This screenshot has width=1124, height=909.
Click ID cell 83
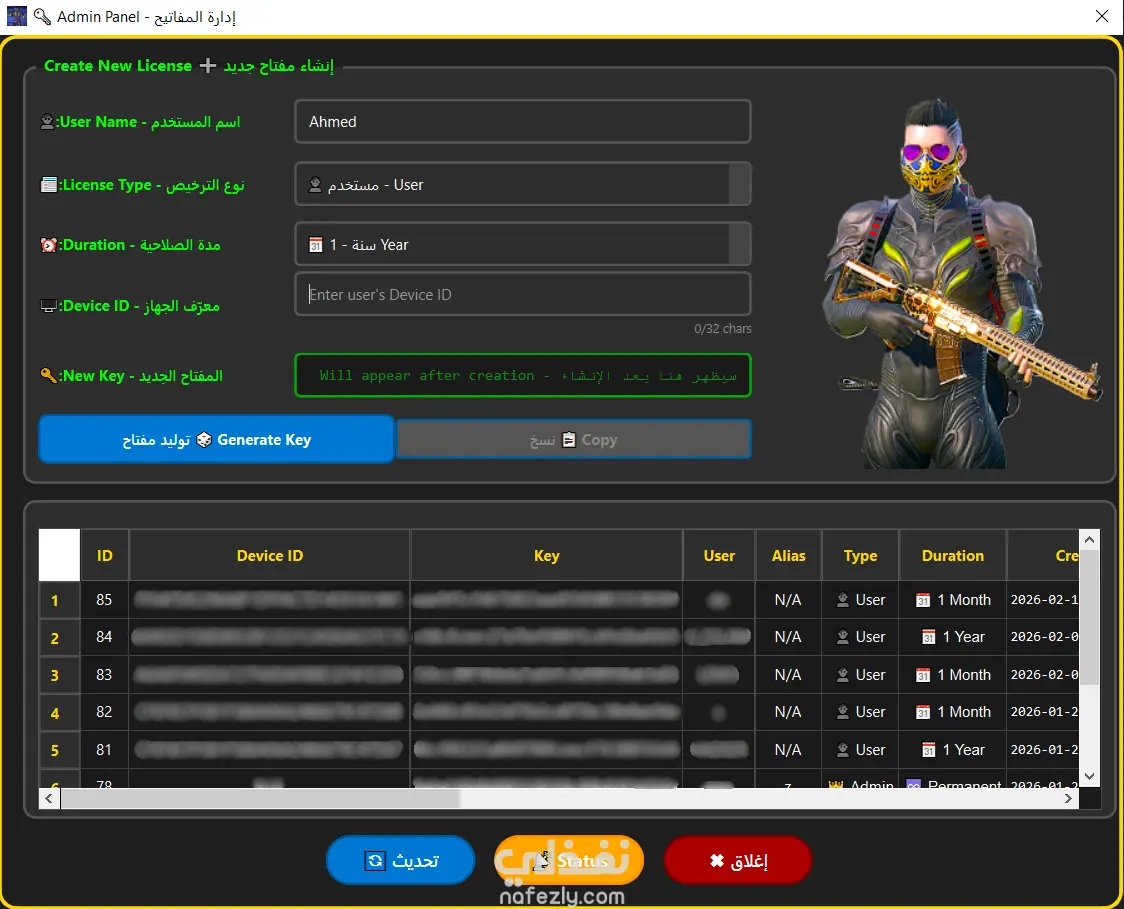click(104, 675)
